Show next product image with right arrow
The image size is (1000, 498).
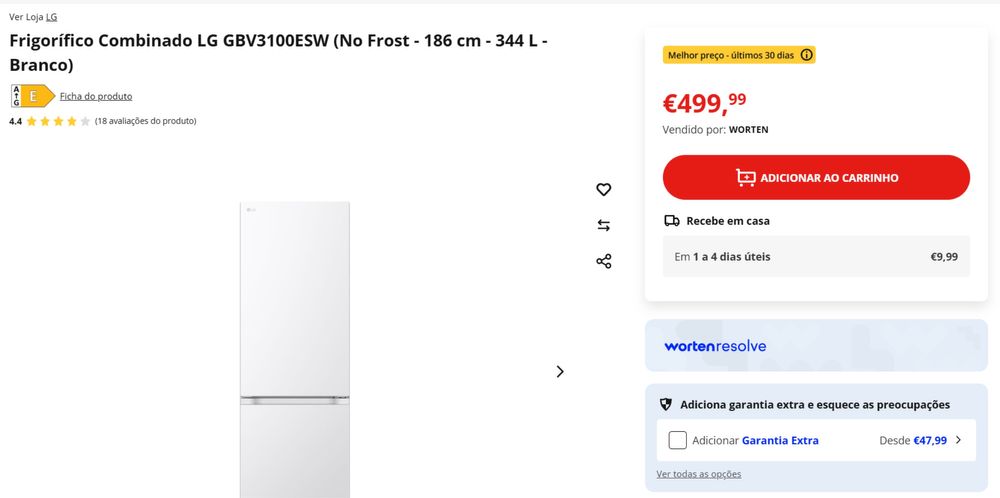point(560,371)
